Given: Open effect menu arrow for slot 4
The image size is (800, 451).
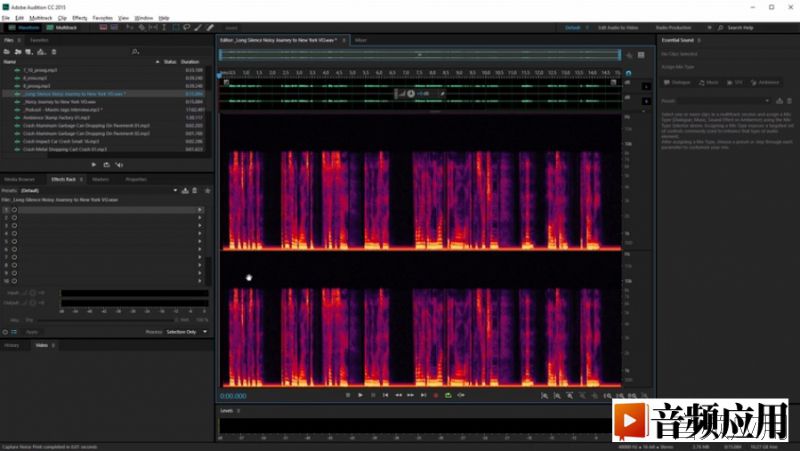Looking at the screenshot, I should 199,234.
